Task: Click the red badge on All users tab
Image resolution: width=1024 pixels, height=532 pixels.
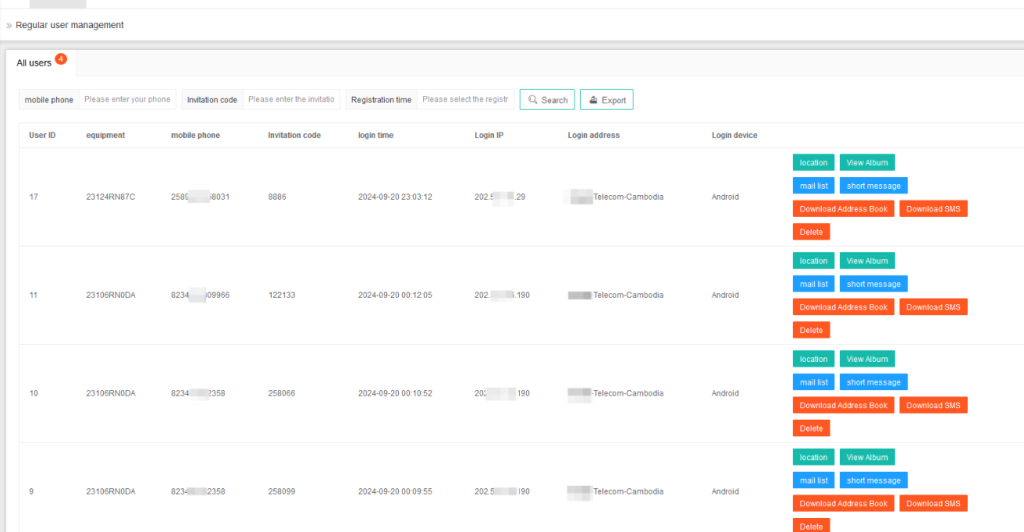Action: tap(61, 59)
